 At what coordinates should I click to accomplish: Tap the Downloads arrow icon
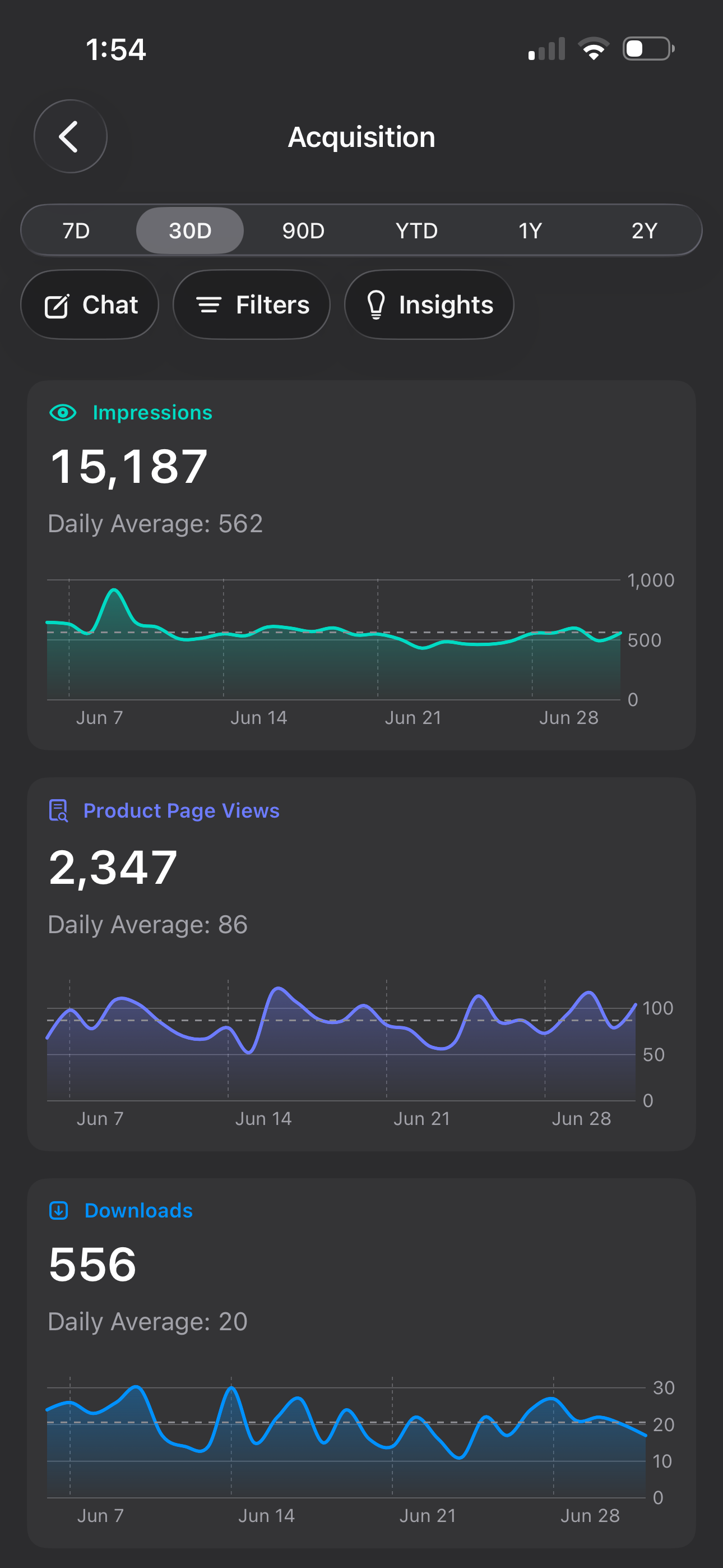pos(58,1210)
